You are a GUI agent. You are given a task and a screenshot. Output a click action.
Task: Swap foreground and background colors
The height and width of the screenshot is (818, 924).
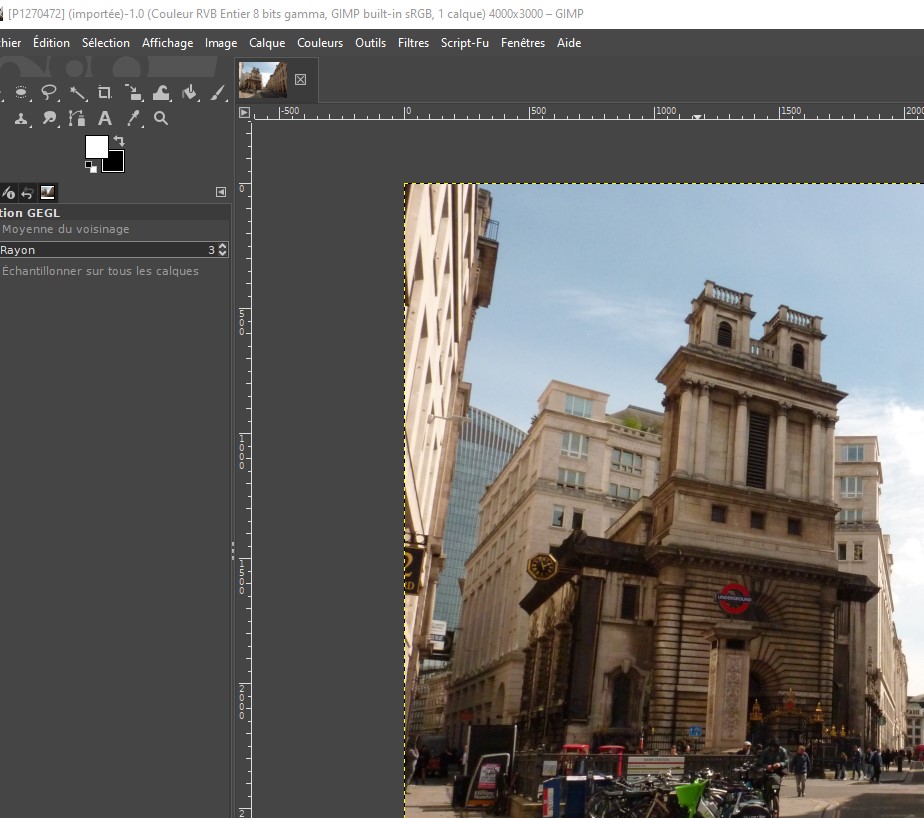point(118,141)
